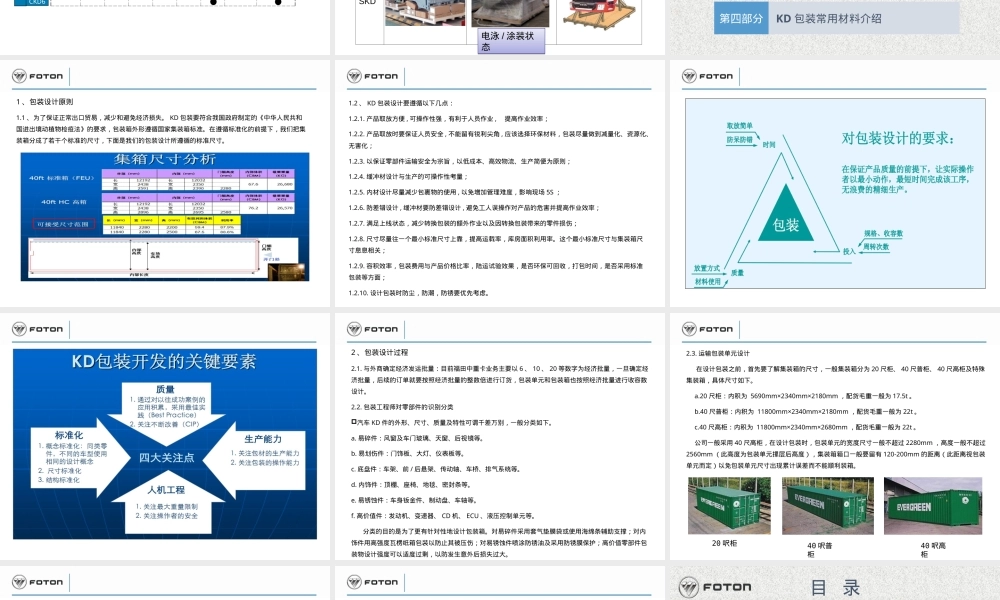Click the line a. 易碎件：风窗及车门玻璃
This screenshot has width=1000, height=600.
416,438
